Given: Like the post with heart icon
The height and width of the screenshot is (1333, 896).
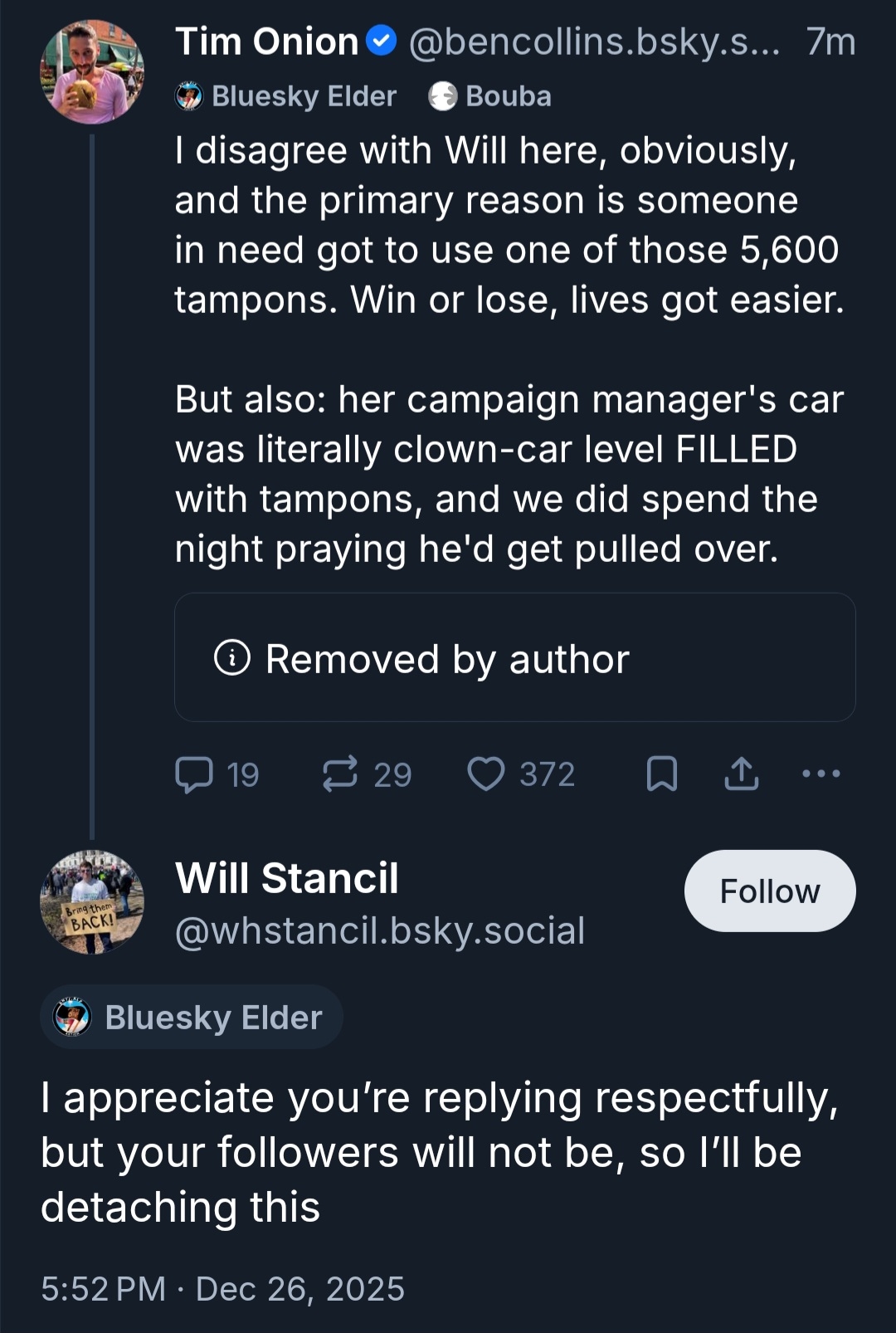Looking at the screenshot, I should pos(486,774).
